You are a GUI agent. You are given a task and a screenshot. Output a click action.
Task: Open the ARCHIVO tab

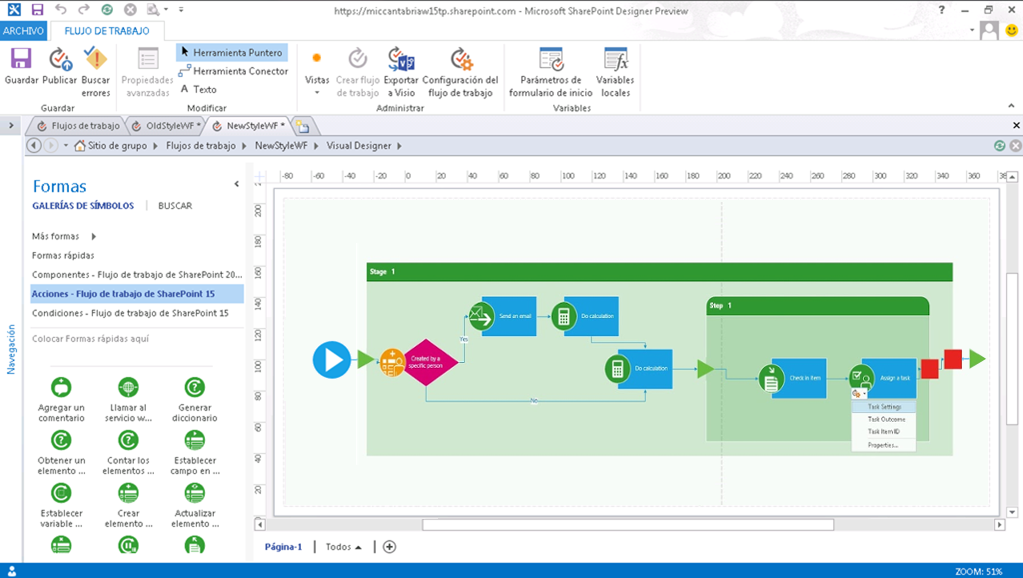coord(23,31)
